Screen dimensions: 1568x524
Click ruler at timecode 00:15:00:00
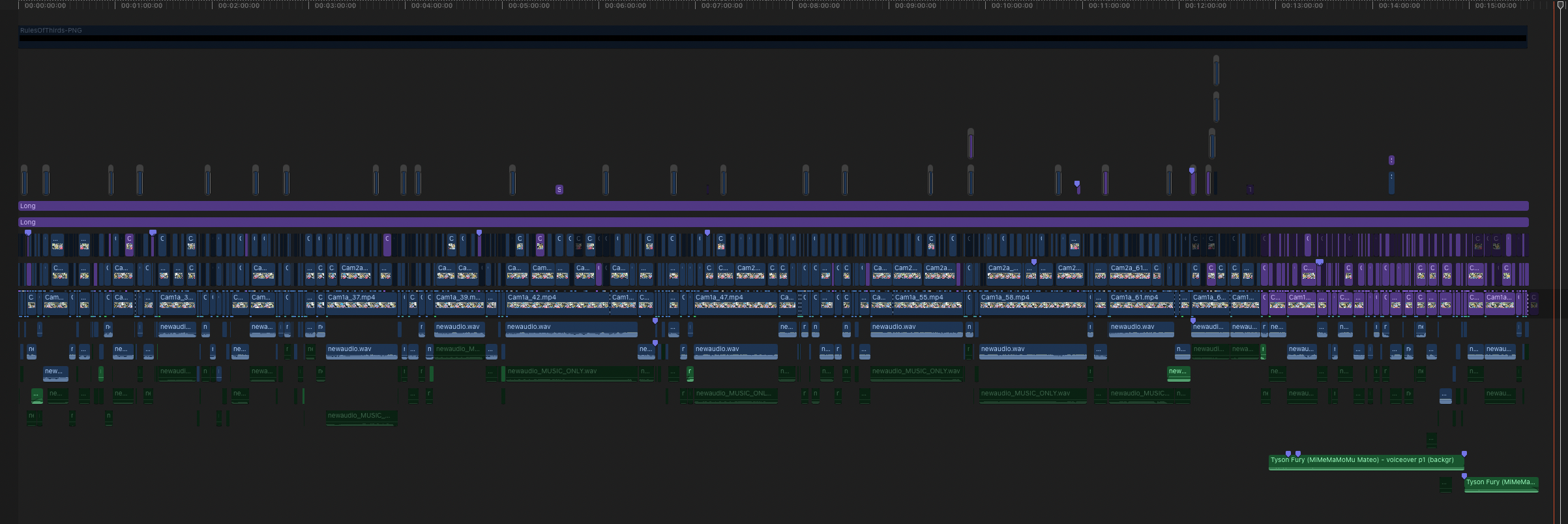coord(1496,5)
